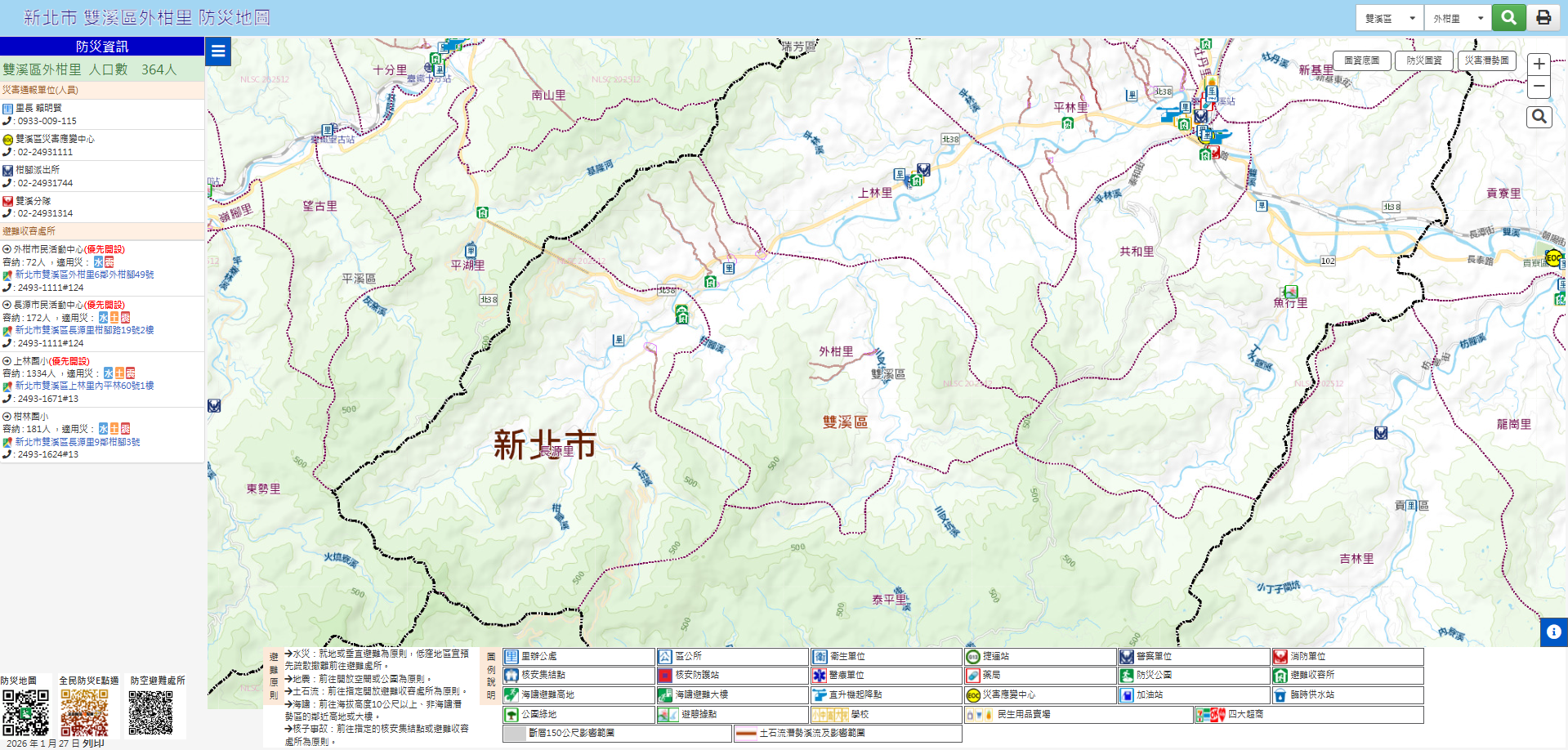Expand 上林國小 shelter entry
Screen dimensions: 1568x750
(x=46, y=360)
